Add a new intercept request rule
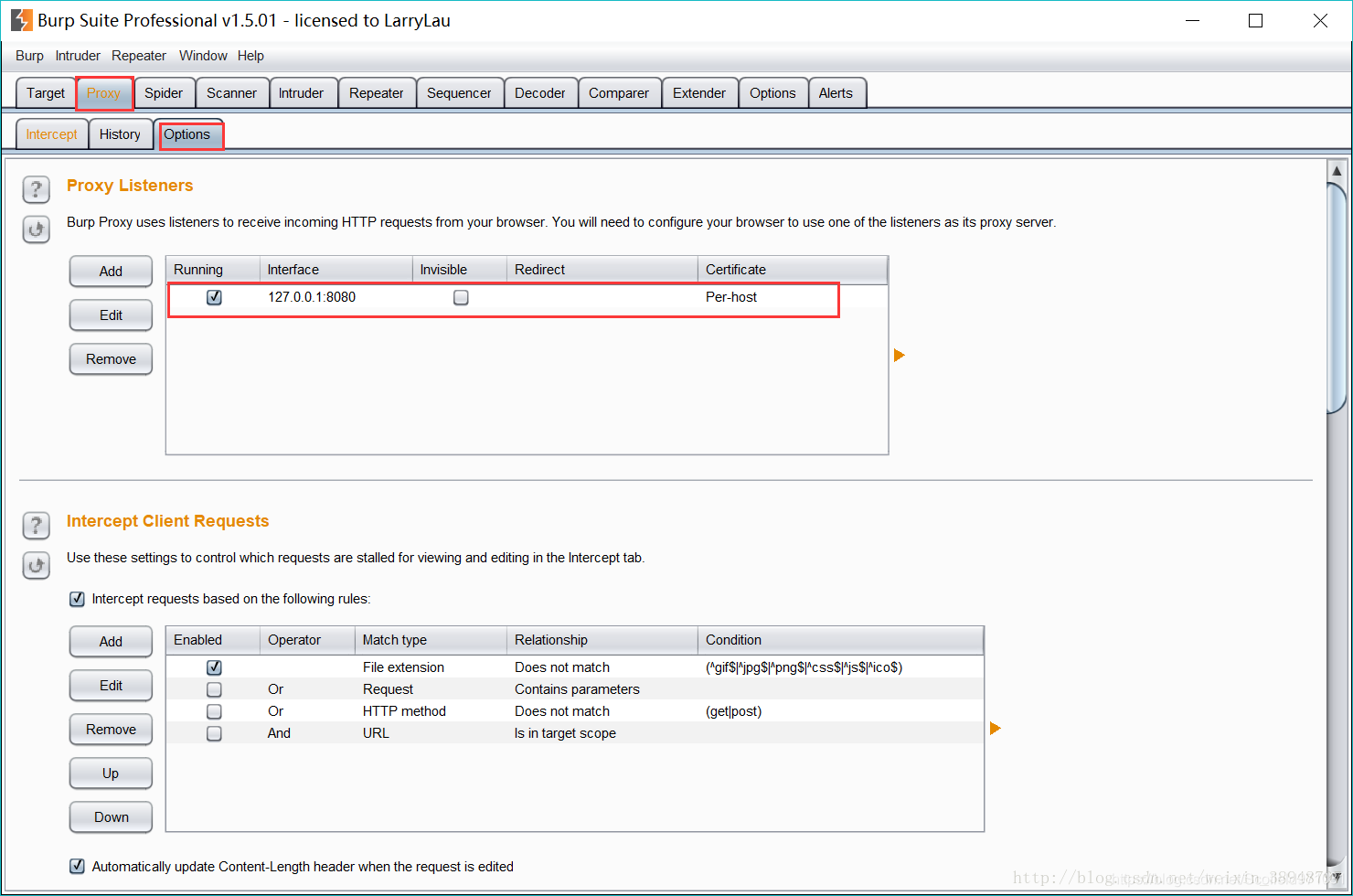Viewport: 1353px width, 896px height. click(x=111, y=642)
